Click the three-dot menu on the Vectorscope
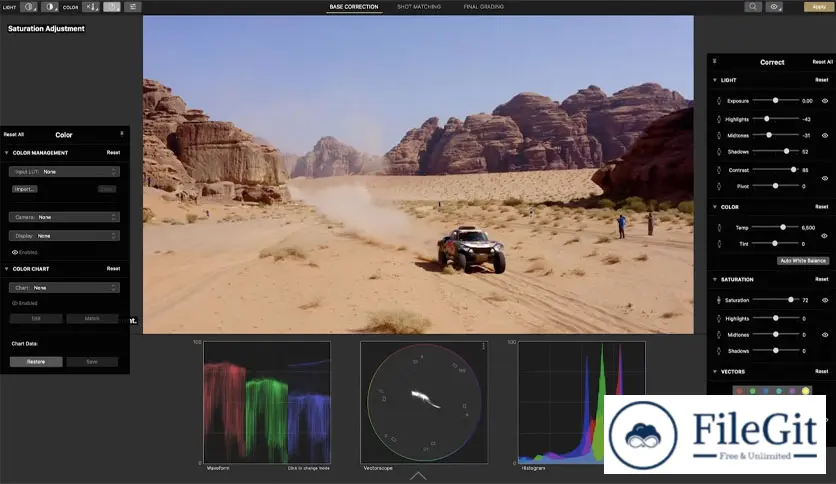Viewport: 836px width, 484px height. [483, 346]
